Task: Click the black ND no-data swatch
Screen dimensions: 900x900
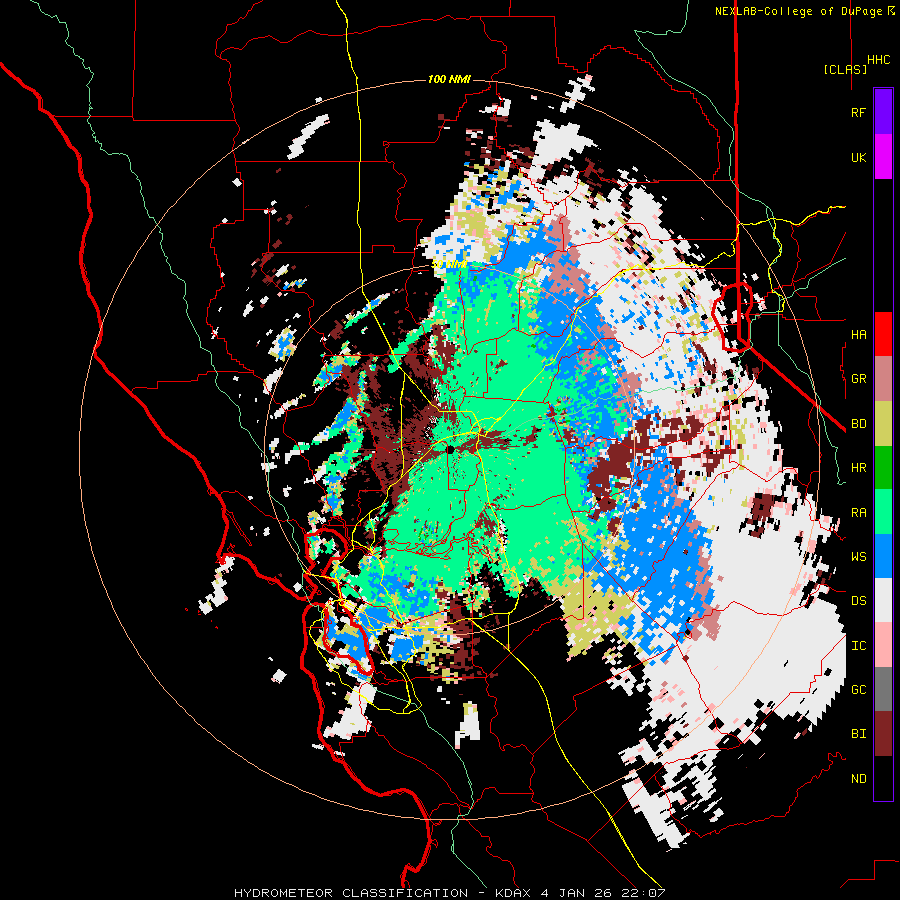Action: (883, 779)
